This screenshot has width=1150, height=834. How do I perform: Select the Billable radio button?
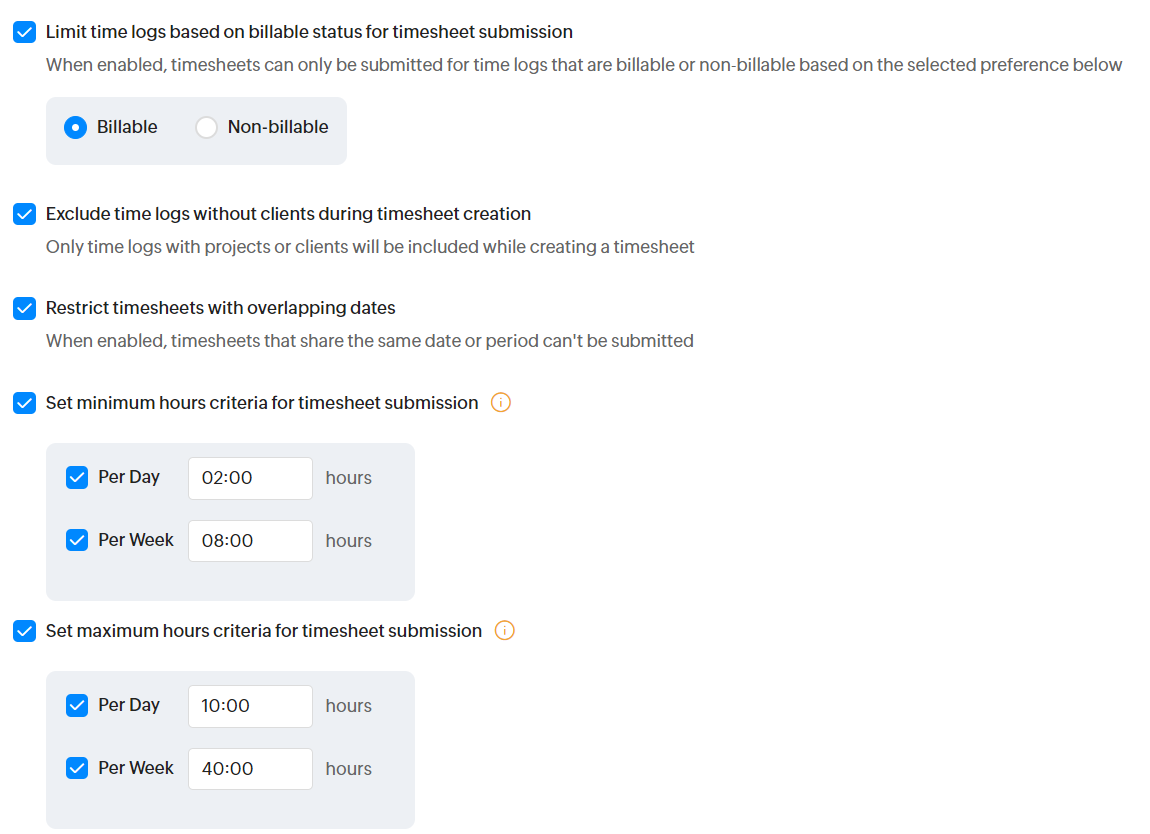(75, 127)
